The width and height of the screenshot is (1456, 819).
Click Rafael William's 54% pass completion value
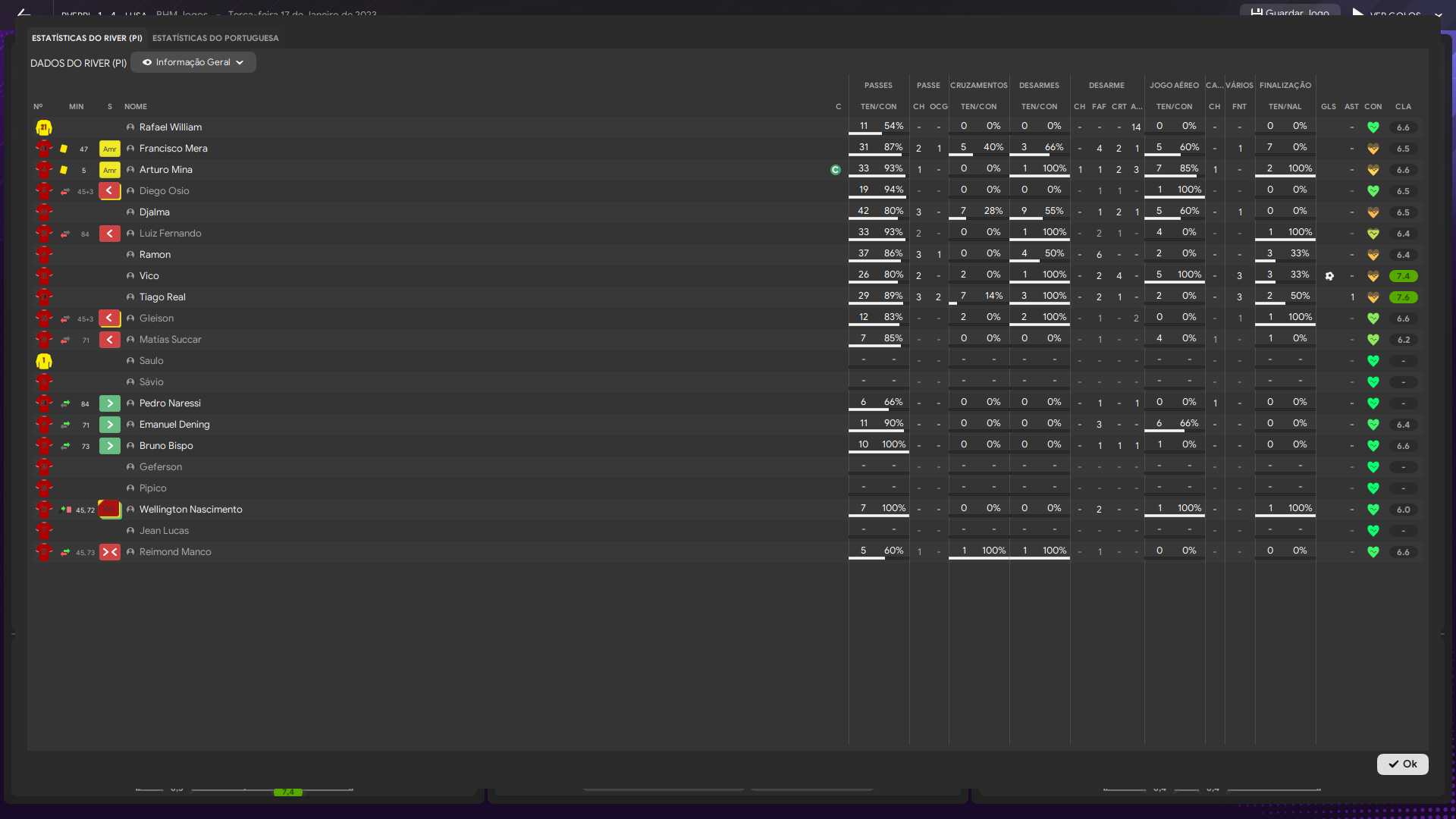click(894, 126)
